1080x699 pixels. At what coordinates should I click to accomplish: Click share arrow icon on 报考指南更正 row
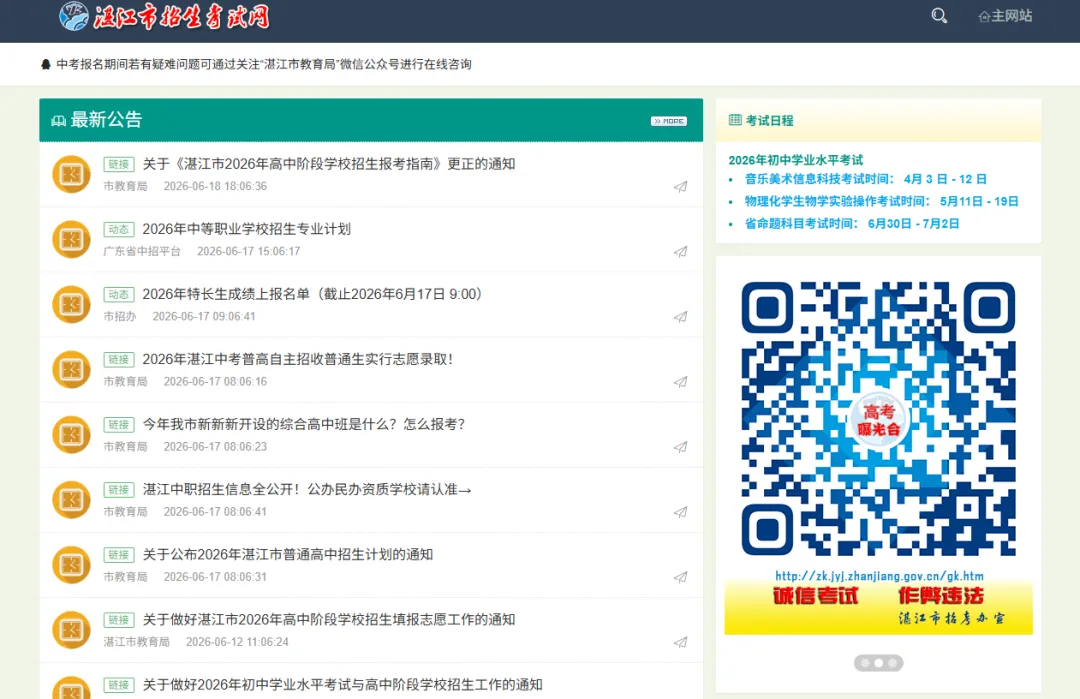[681, 187]
